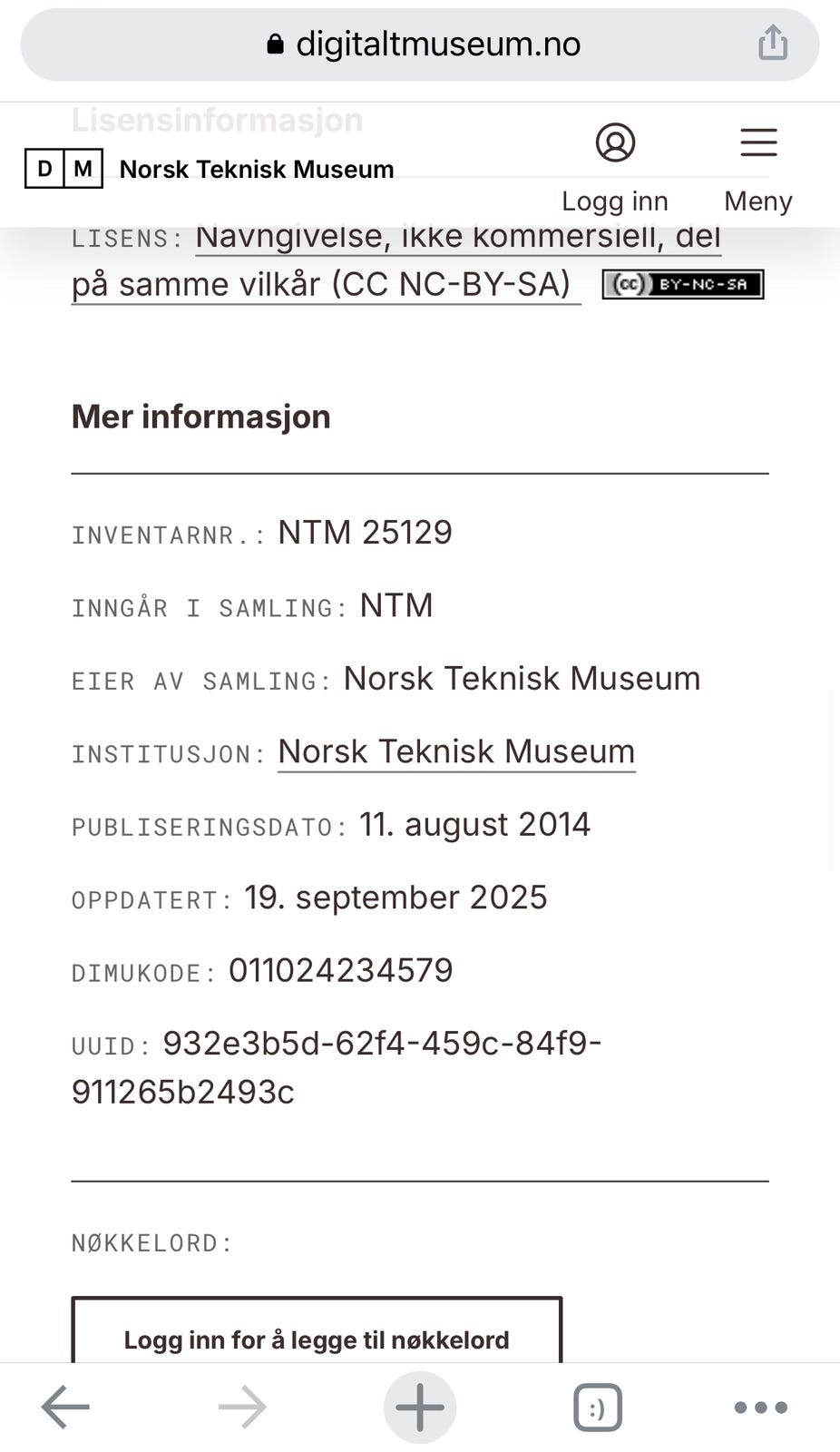Select the Logg inn menu entry

click(615, 201)
